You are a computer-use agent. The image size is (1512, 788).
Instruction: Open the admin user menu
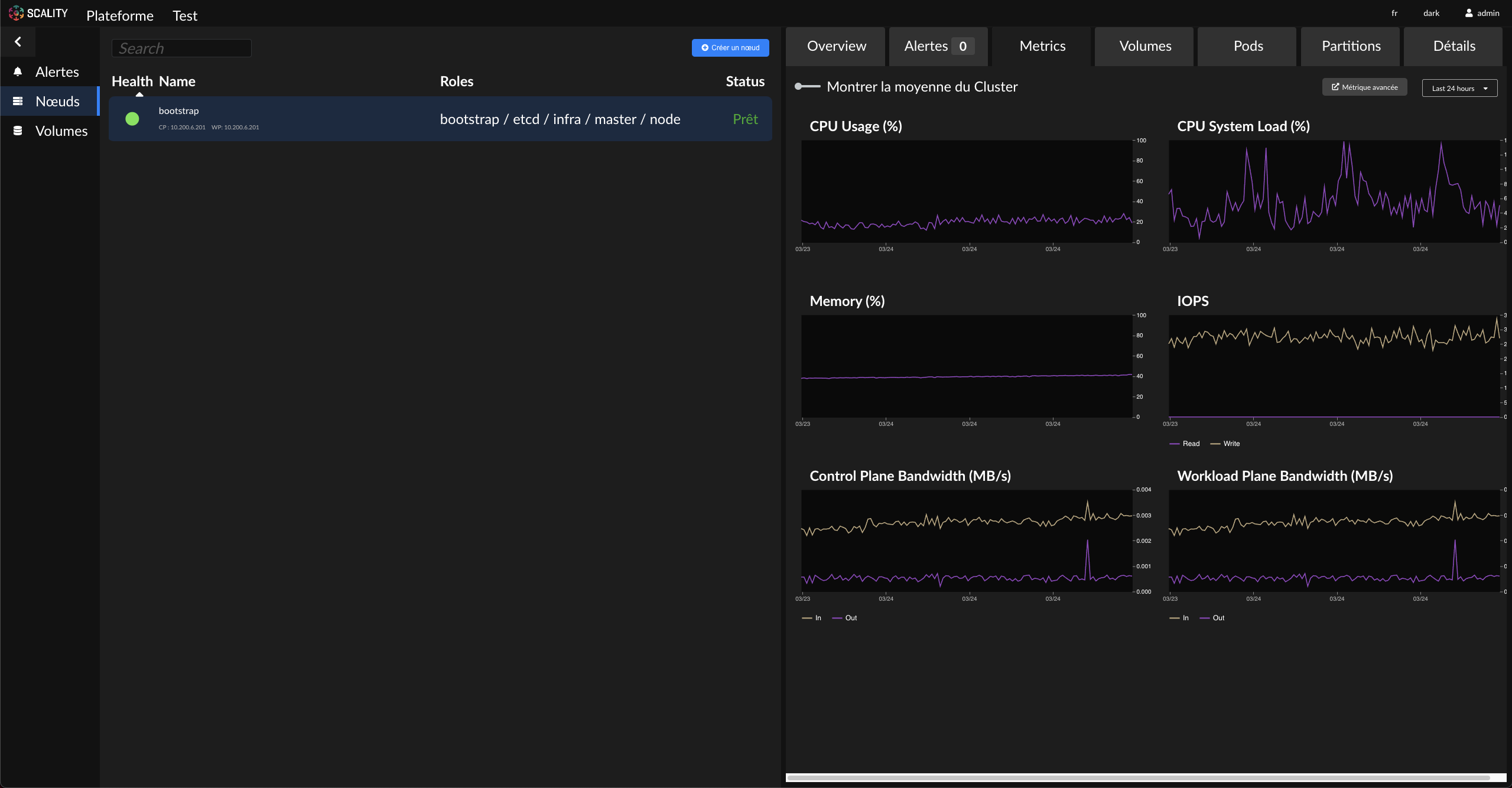(1488, 13)
